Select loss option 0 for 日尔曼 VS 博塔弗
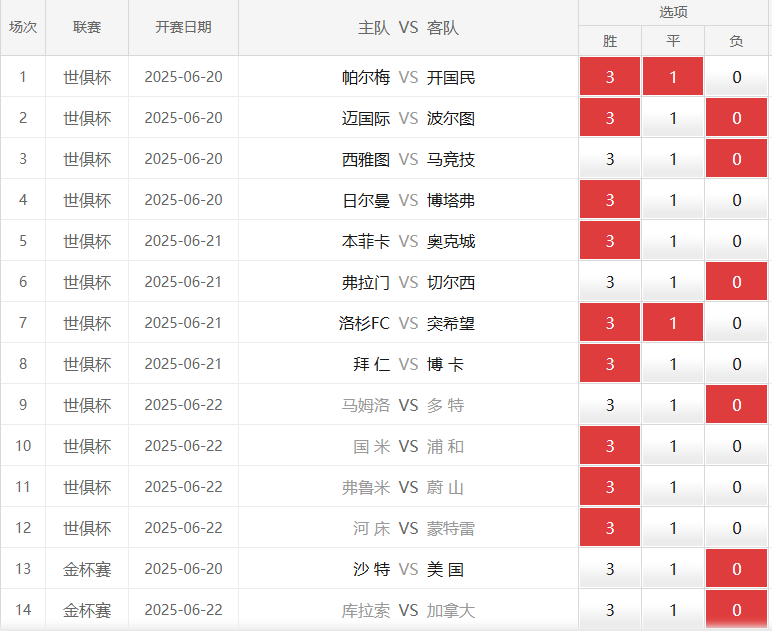 736,199
